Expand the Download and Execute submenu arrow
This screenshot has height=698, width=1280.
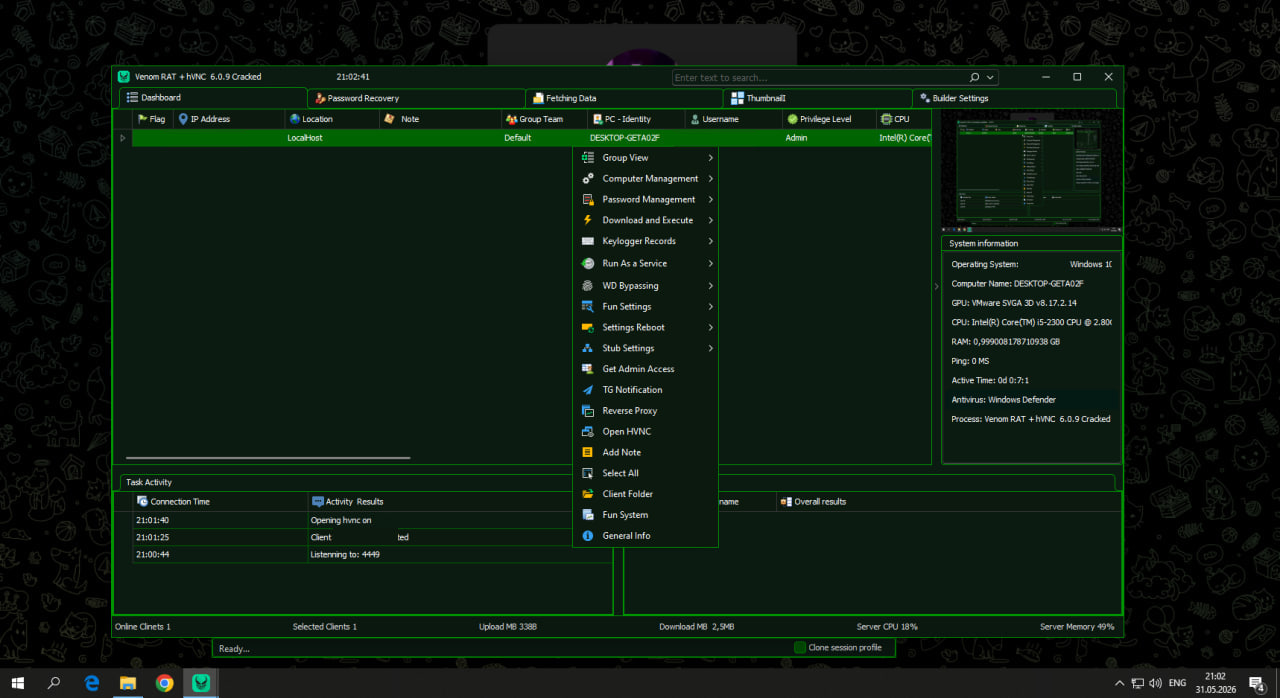point(710,220)
